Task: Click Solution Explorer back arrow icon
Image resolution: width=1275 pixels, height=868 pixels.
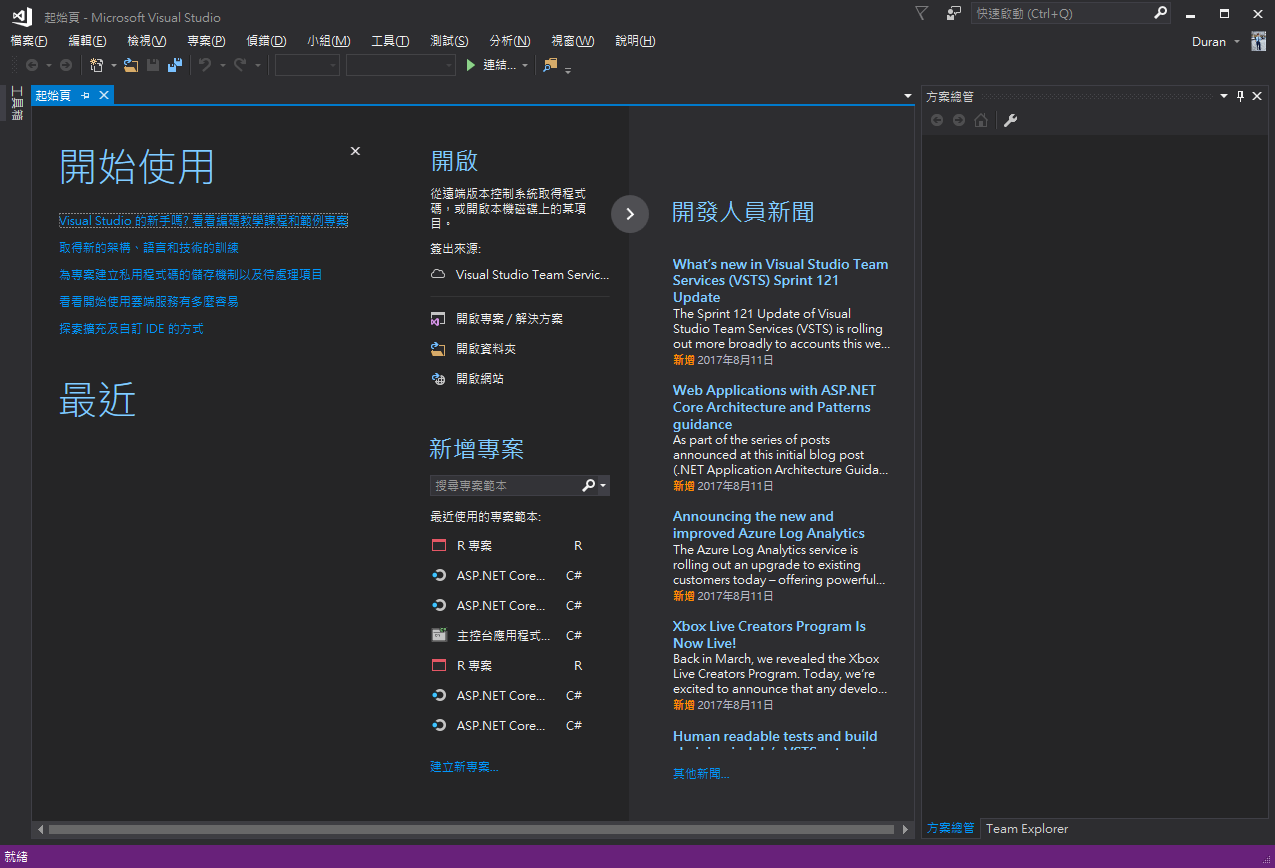Action: (937, 120)
